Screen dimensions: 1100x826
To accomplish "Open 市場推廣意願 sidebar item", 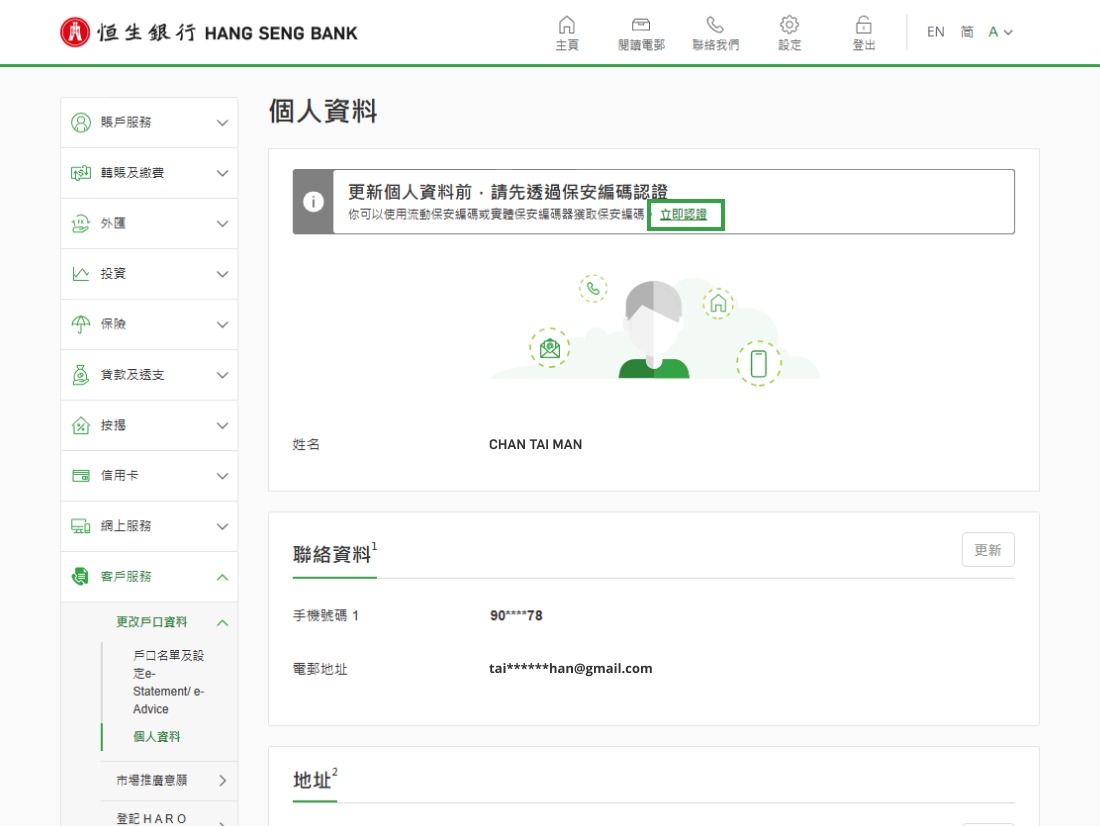I will pyautogui.click(x=151, y=780).
